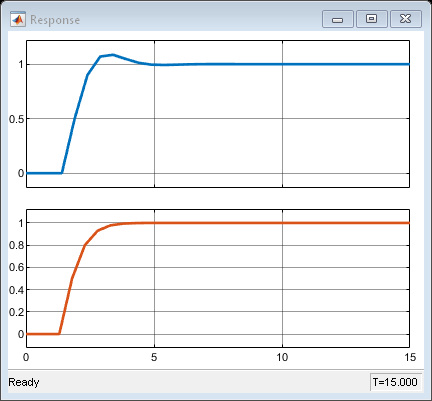Click inside the bottom plot axes area

pyautogui.click(x=218, y=278)
